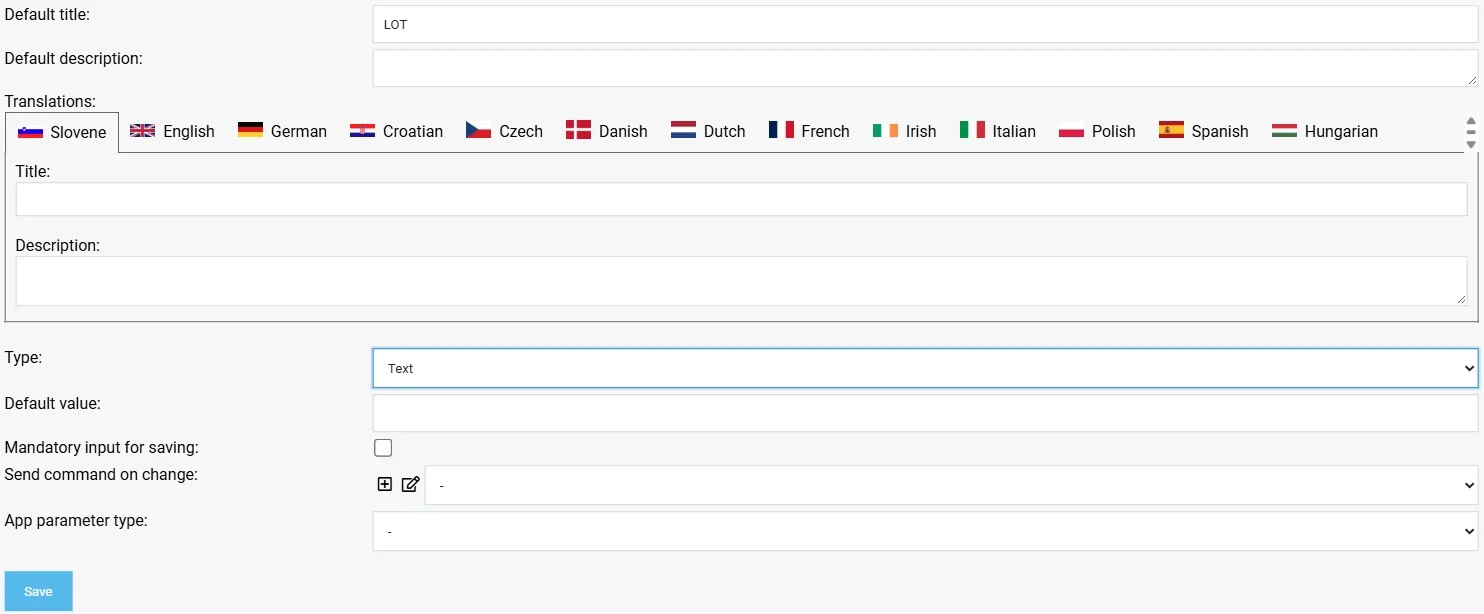Click the Hungarian flag icon
Image resolution: width=1484 pixels, height=614 pixels.
tap(1284, 130)
